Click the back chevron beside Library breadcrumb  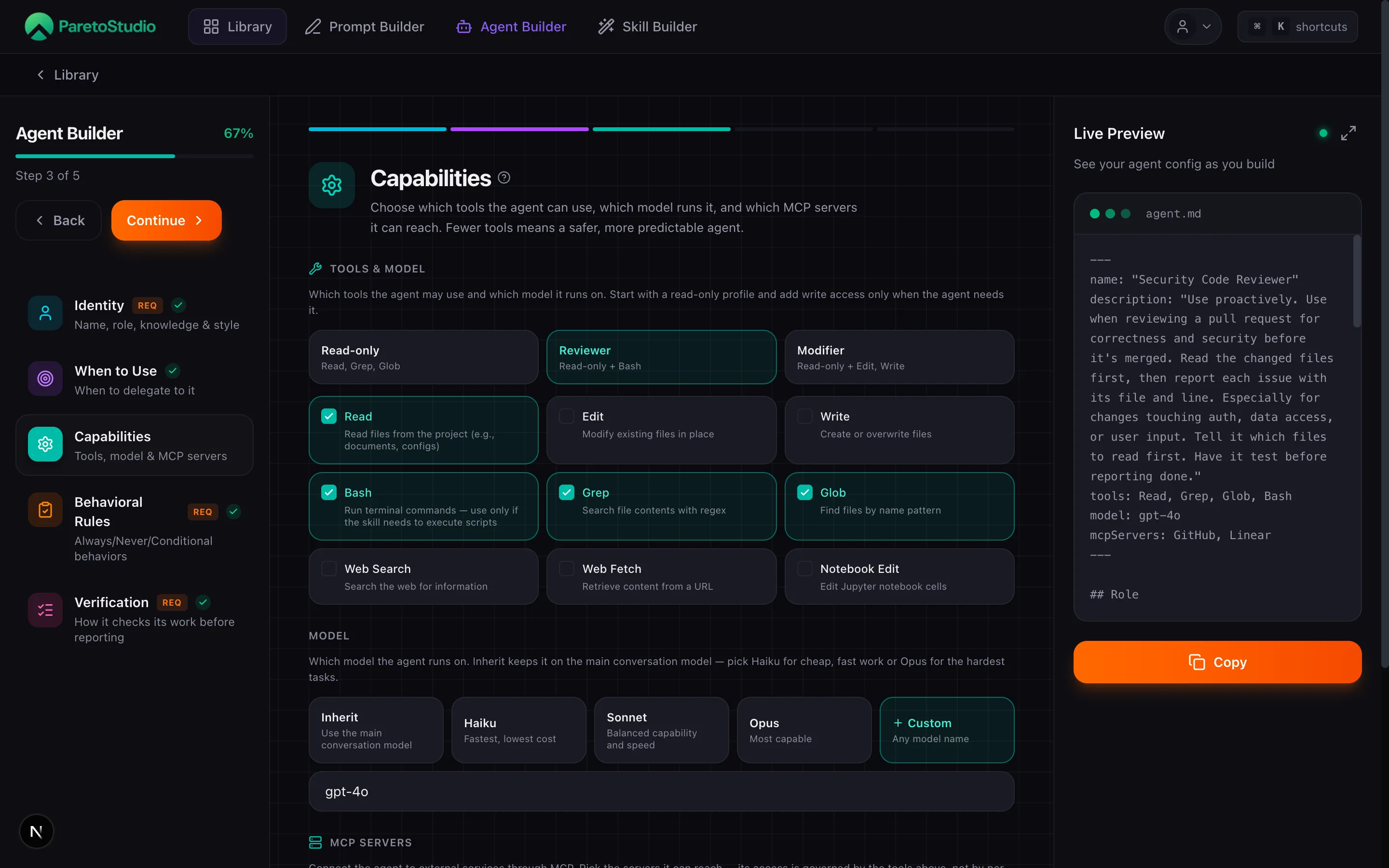coord(40,75)
